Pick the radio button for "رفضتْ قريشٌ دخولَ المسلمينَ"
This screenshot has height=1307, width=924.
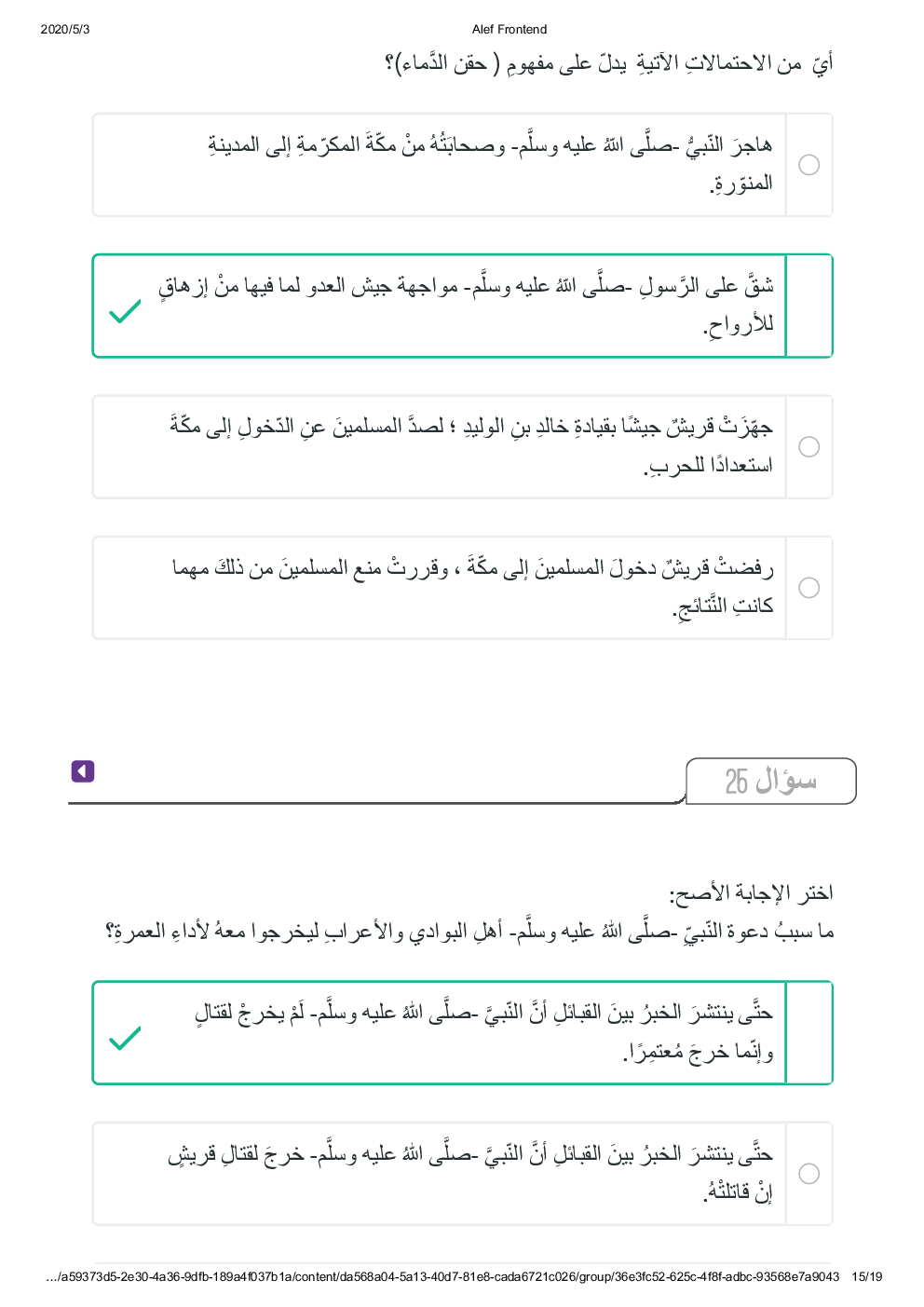(809, 588)
